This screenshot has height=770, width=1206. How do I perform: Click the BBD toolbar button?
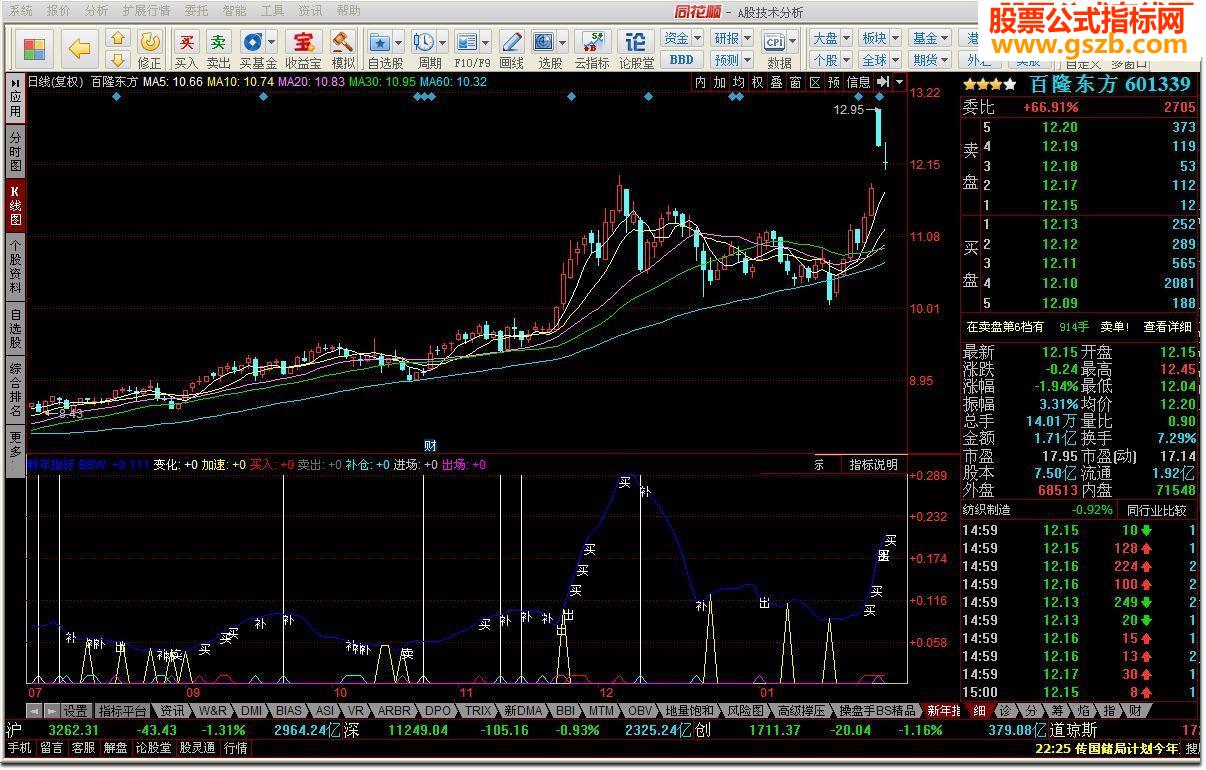click(x=681, y=60)
